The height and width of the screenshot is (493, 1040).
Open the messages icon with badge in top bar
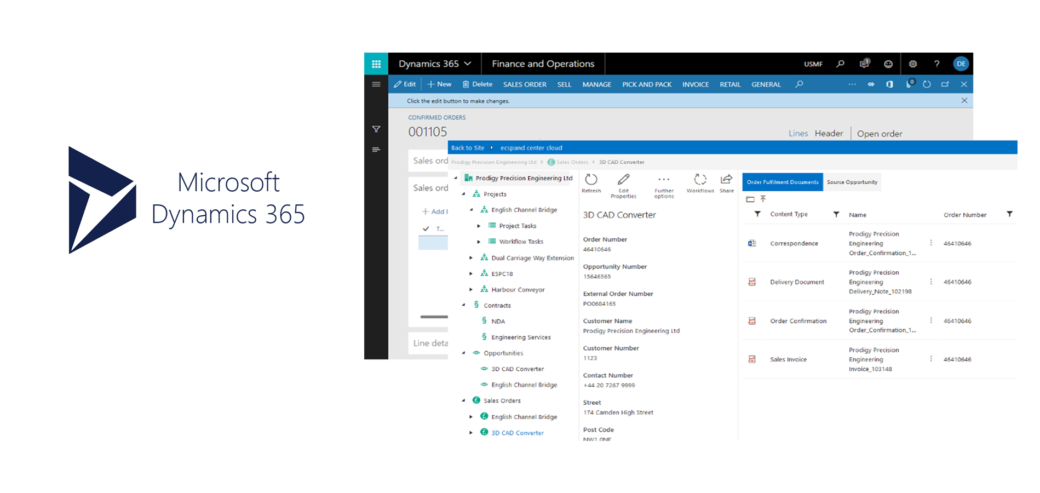click(864, 64)
